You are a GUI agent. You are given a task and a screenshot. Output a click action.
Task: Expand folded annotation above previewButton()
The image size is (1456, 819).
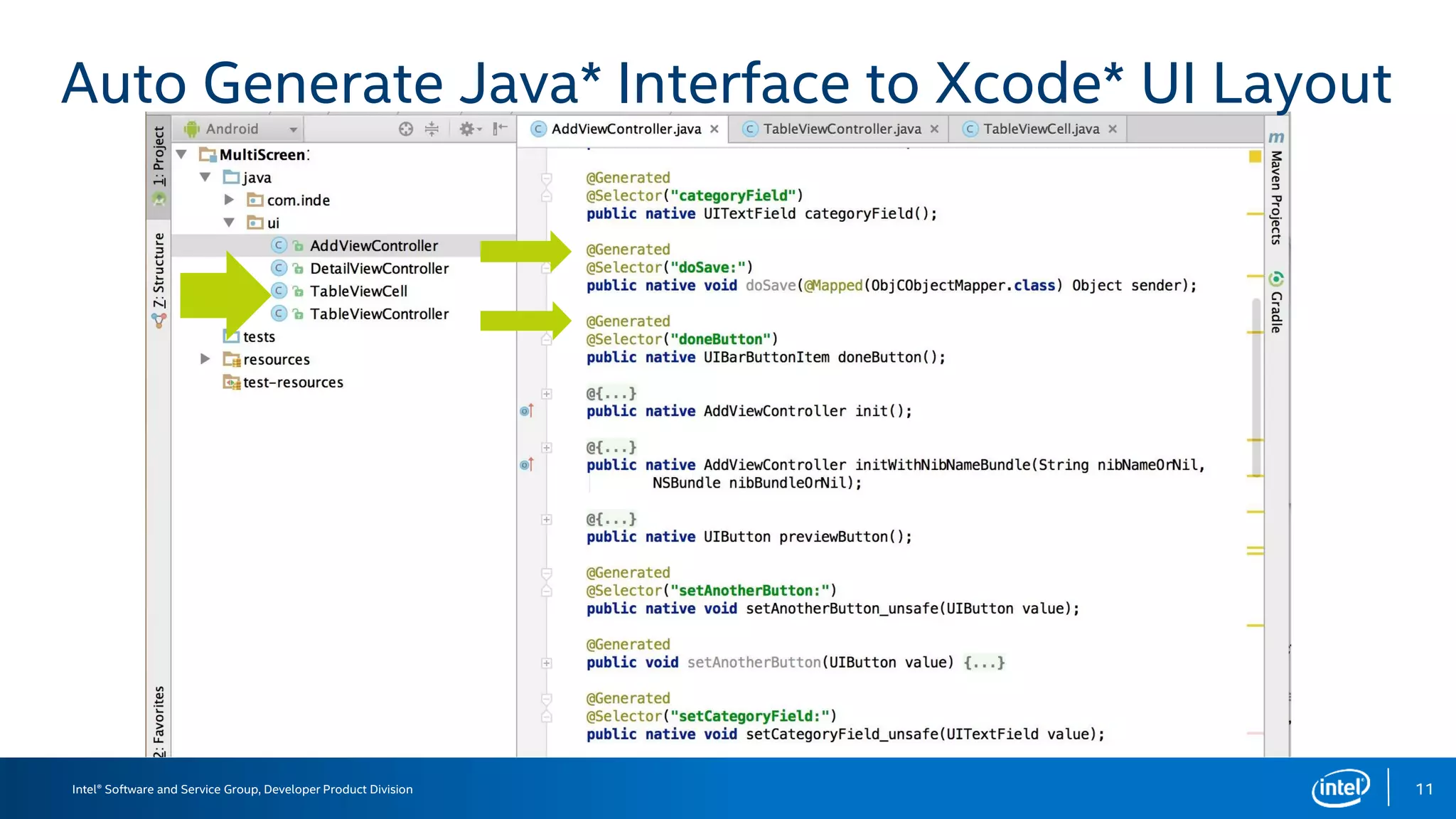(547, 520)
